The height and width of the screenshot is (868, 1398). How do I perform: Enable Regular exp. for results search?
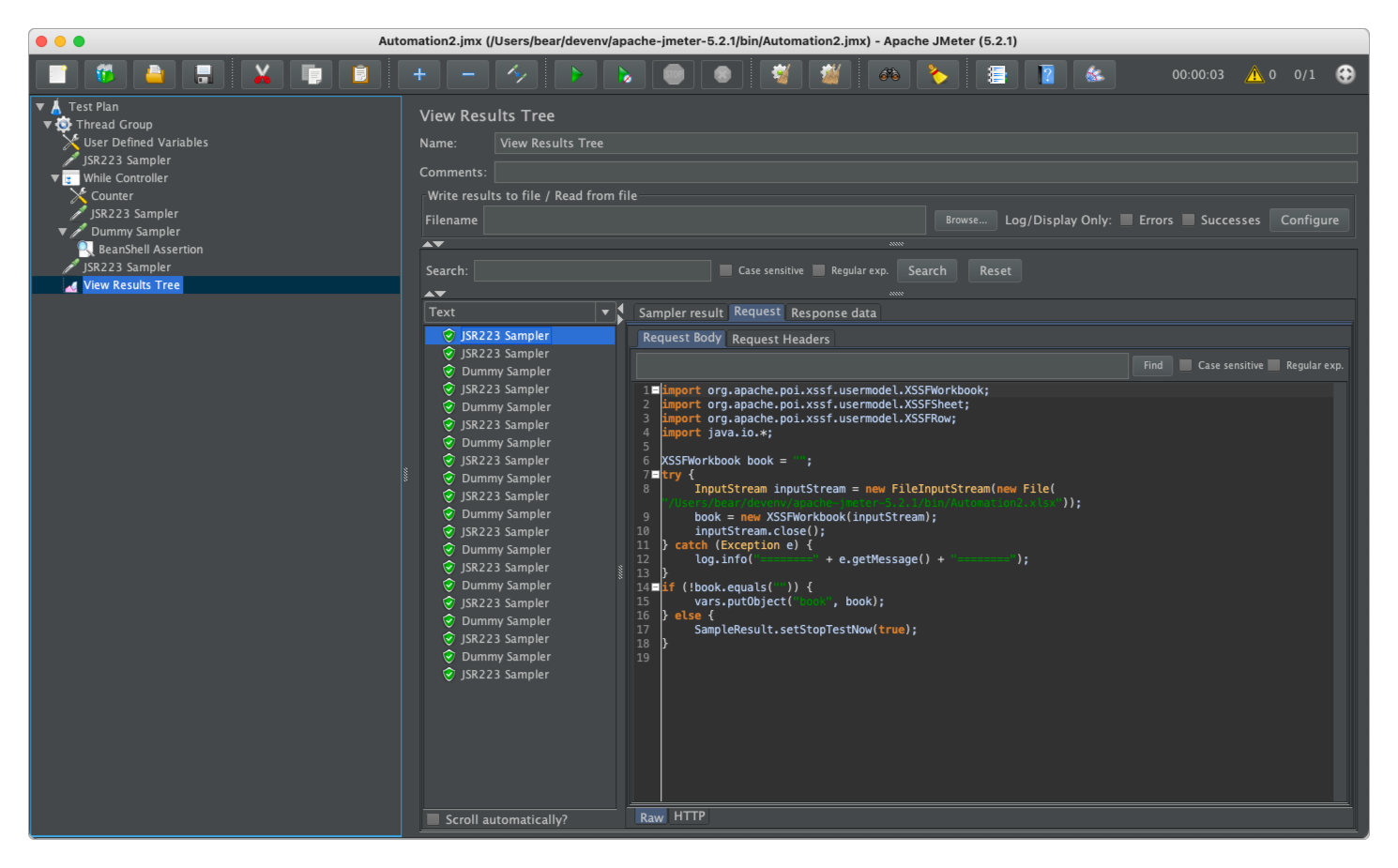(x=819, y=270)
